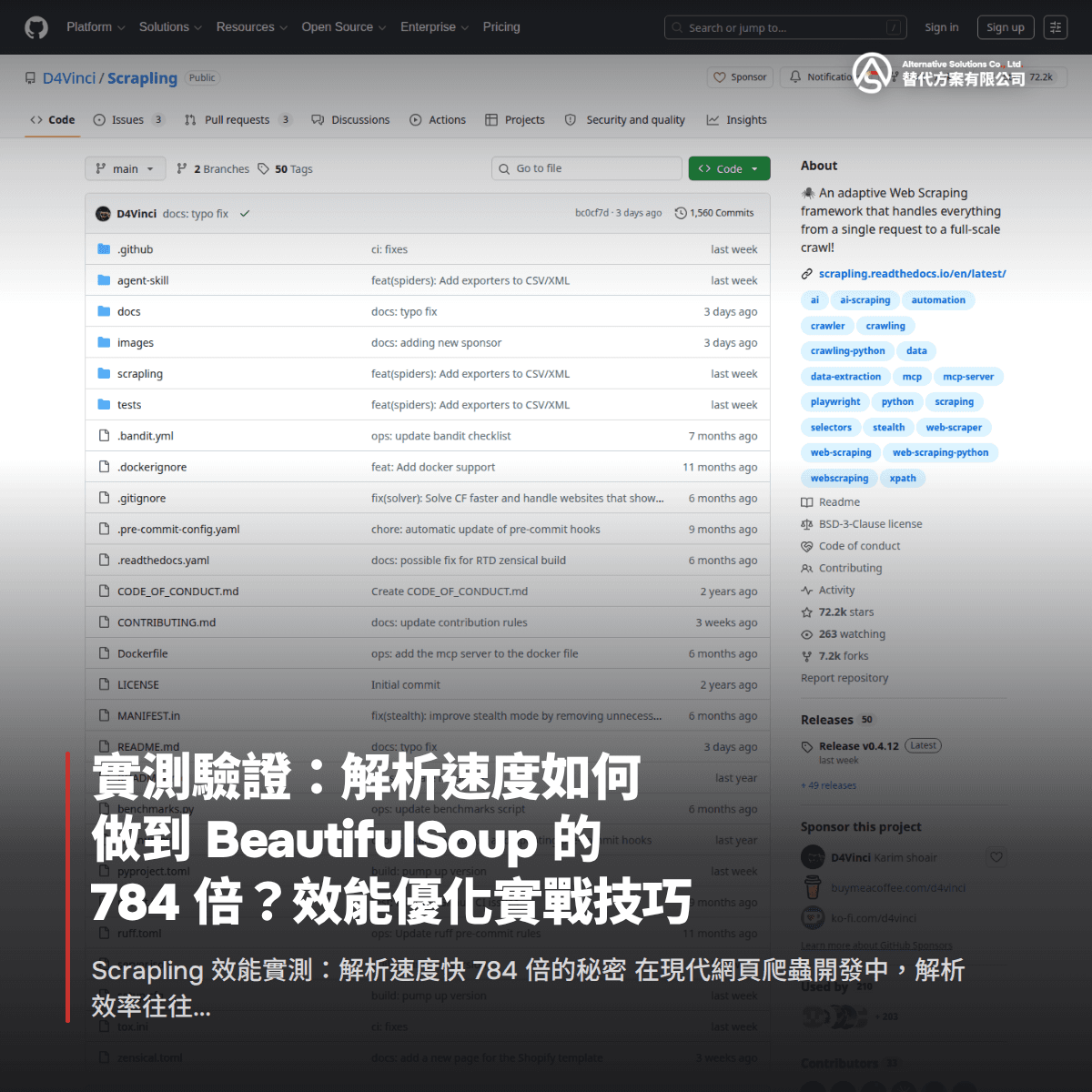Switch to the Projects tab
Image resolution: width=1092 pixels, height=1092 pixels.
coord(515,120)
